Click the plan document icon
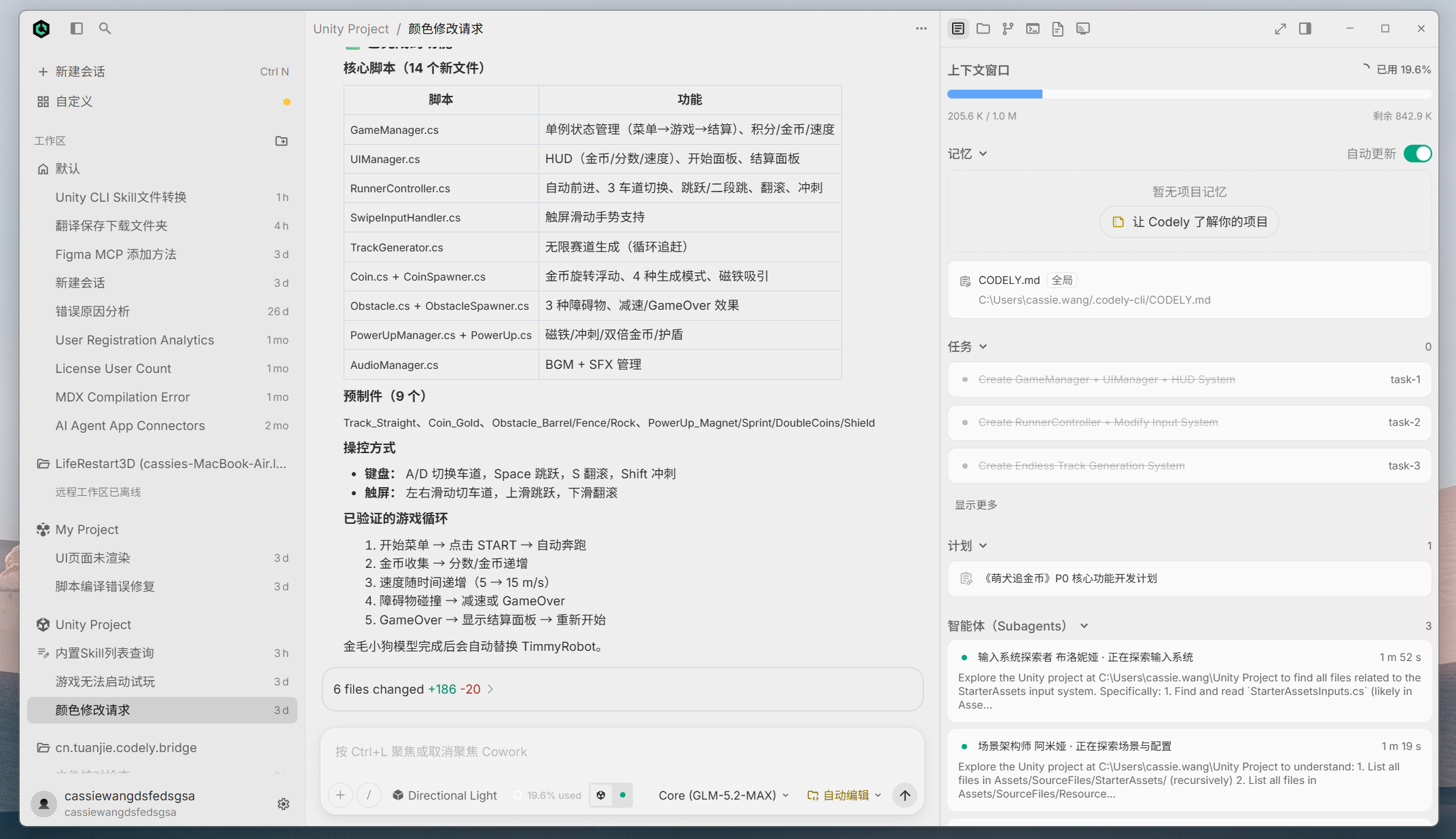1456x839 pixels. [966, 578]
